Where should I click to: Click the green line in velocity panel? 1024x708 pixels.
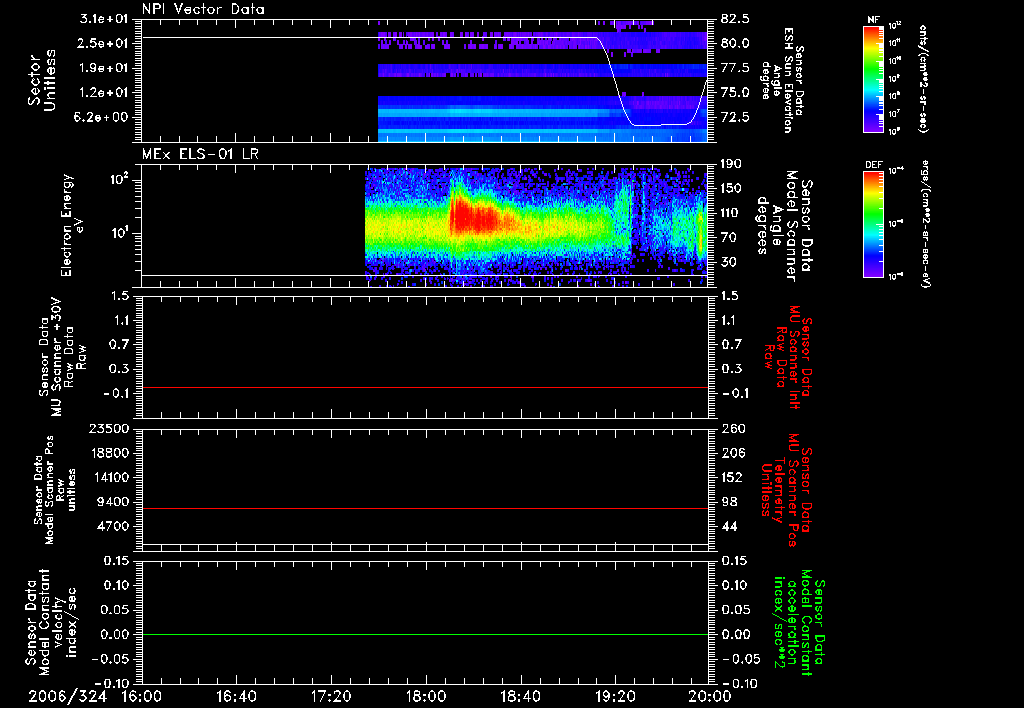(x=424, y=634)
